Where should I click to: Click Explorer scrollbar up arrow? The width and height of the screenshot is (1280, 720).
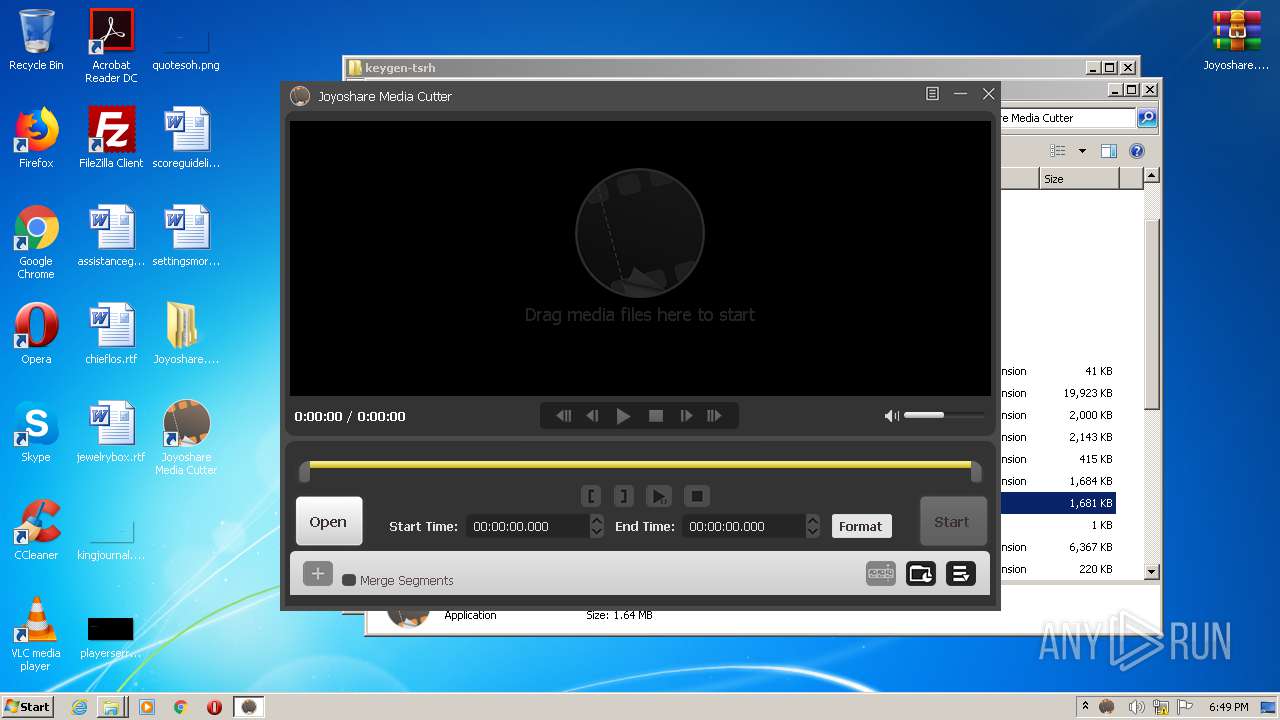(x=1152, y=175)
